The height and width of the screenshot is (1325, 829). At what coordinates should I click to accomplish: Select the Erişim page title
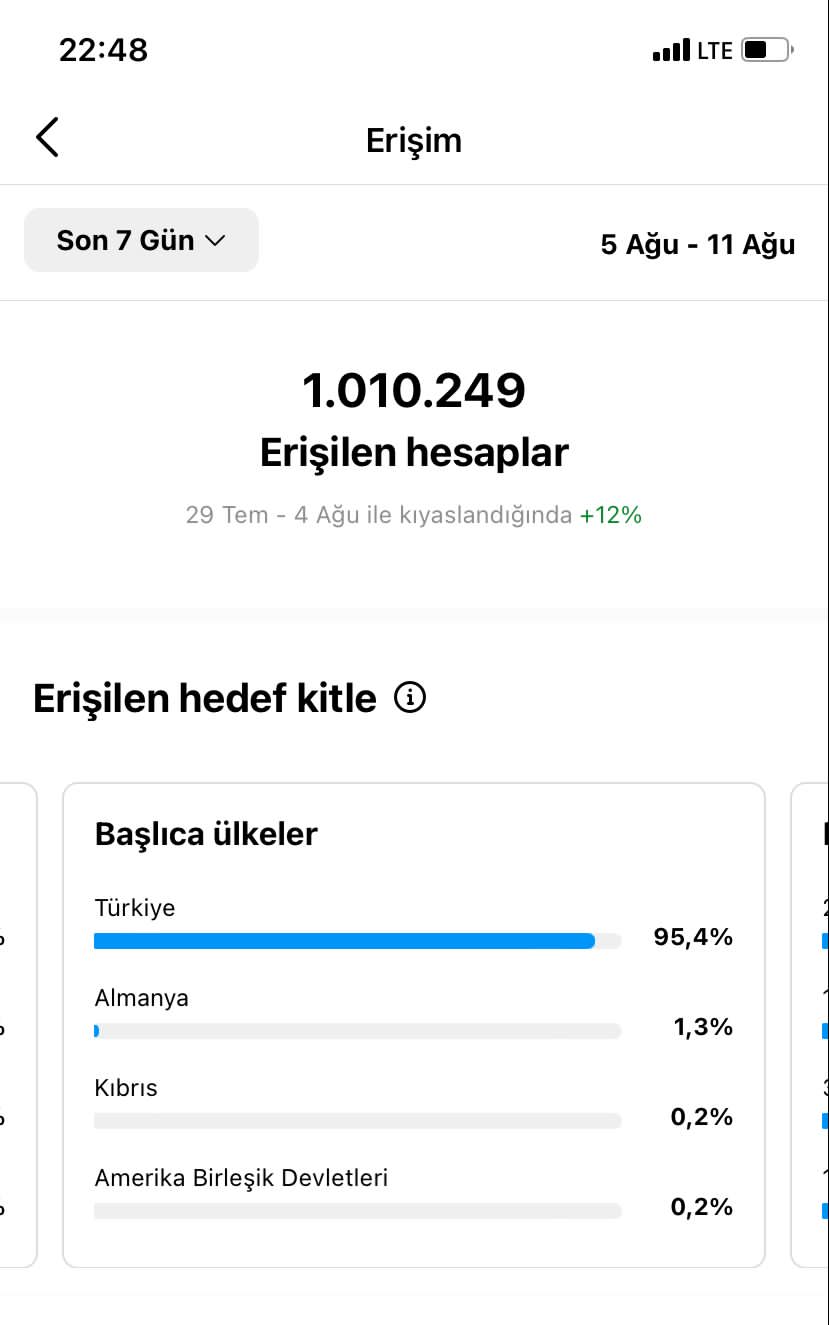pyautogui.click(x=414, y=140)
